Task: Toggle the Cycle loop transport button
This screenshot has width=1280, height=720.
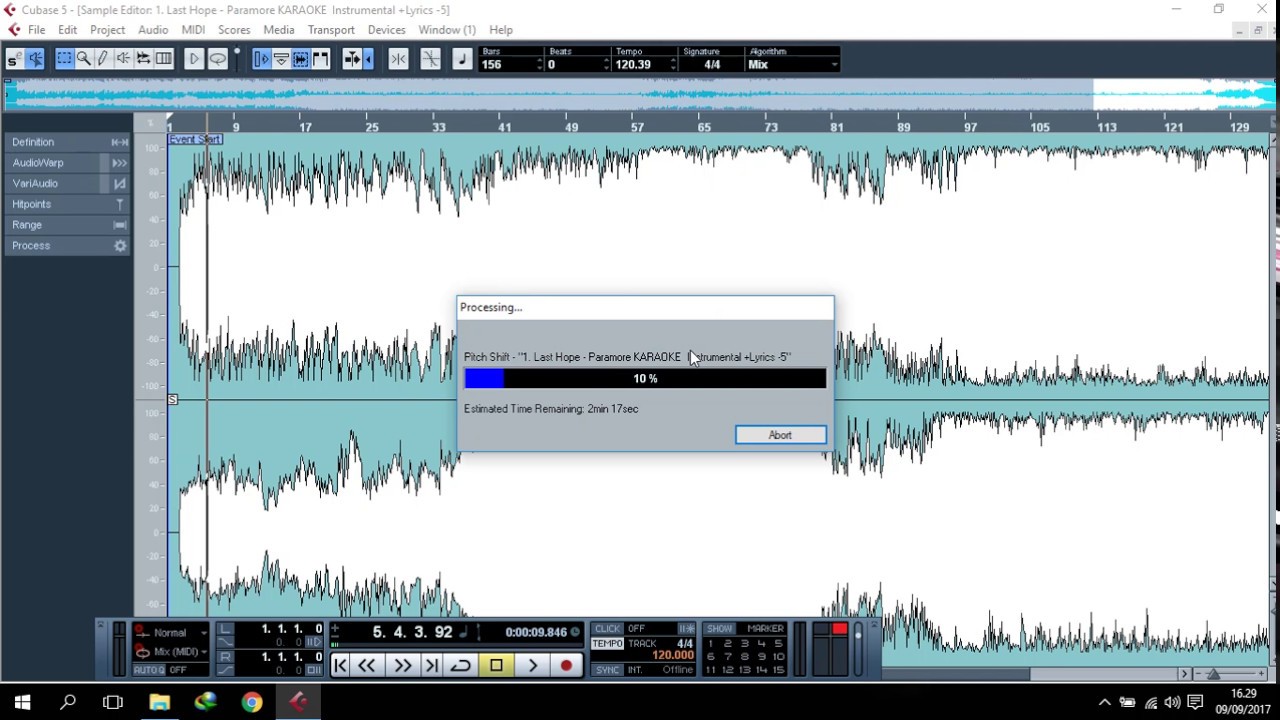Action: [461, 665]
